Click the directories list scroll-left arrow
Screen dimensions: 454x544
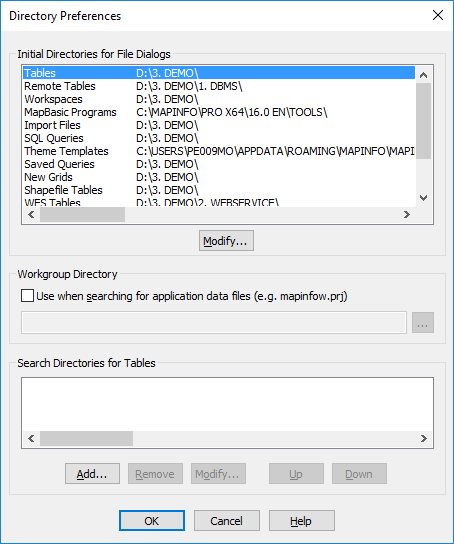click(x=31, y=214)
